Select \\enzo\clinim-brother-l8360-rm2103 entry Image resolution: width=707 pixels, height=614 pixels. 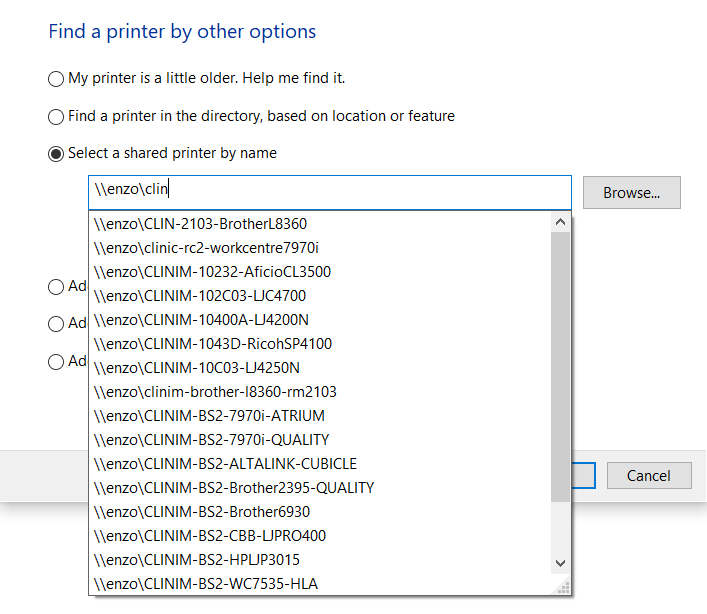click(320, 392)
